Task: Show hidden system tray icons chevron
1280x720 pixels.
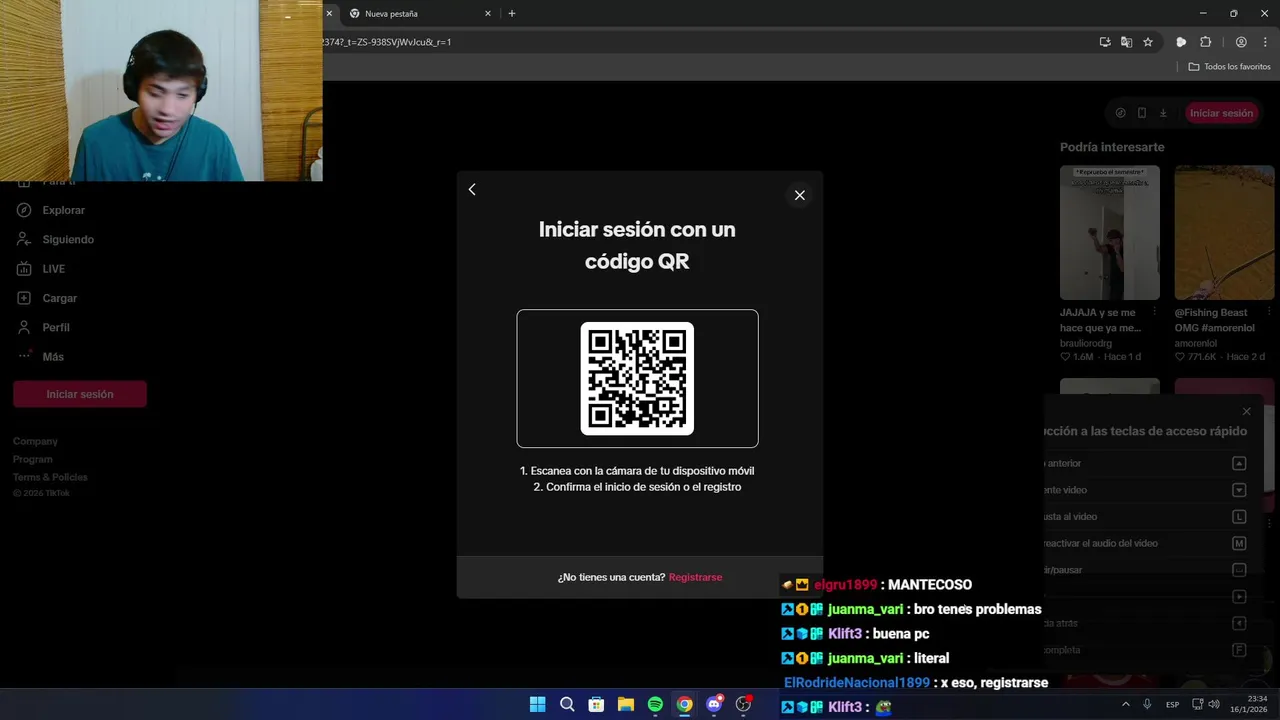Action: pos(1125,704)
